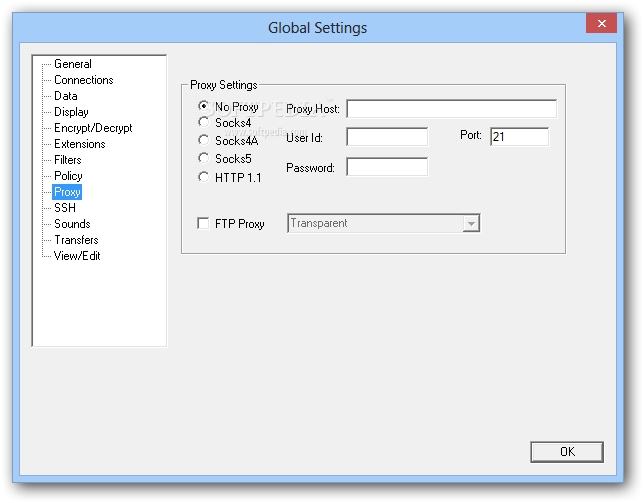644x503 pixels.
Task: Select the highlighted Proxy tree item
Action: point(67,192)
